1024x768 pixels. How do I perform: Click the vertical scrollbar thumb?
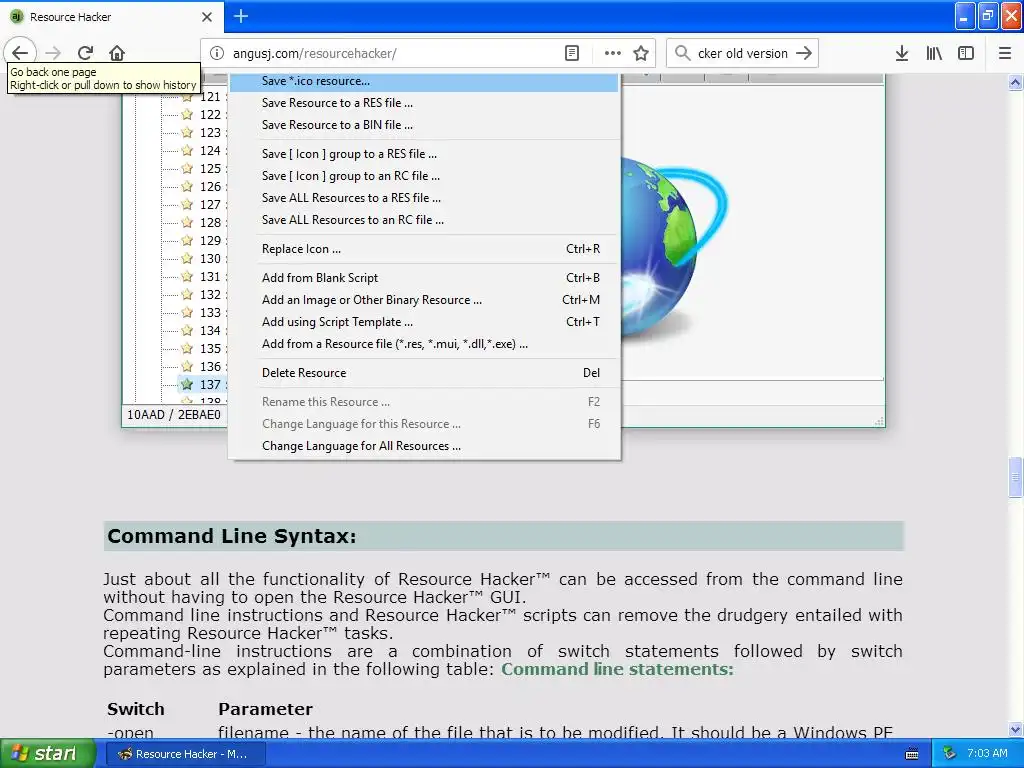click(x=1015, y=477)
